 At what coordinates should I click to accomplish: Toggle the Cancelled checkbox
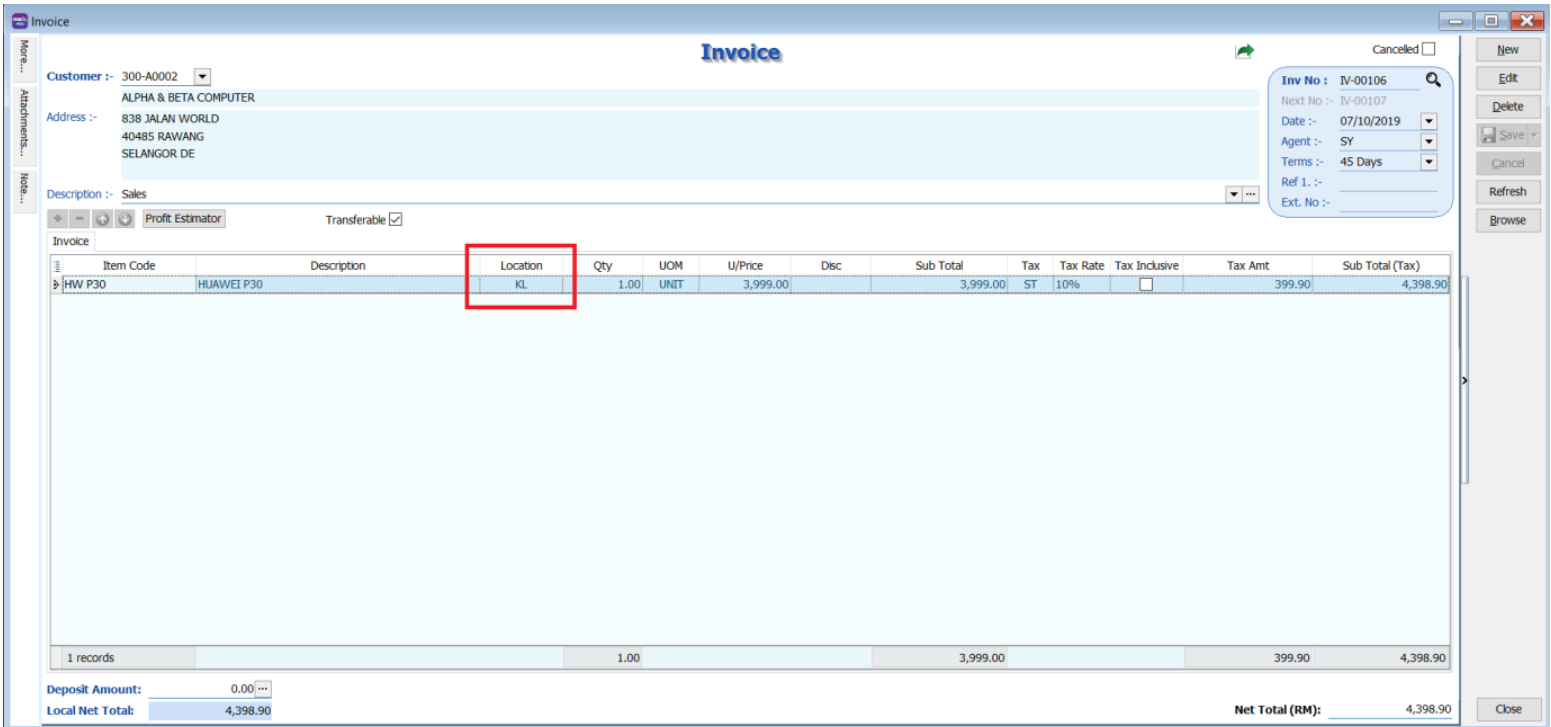[x=1428, y=49]
